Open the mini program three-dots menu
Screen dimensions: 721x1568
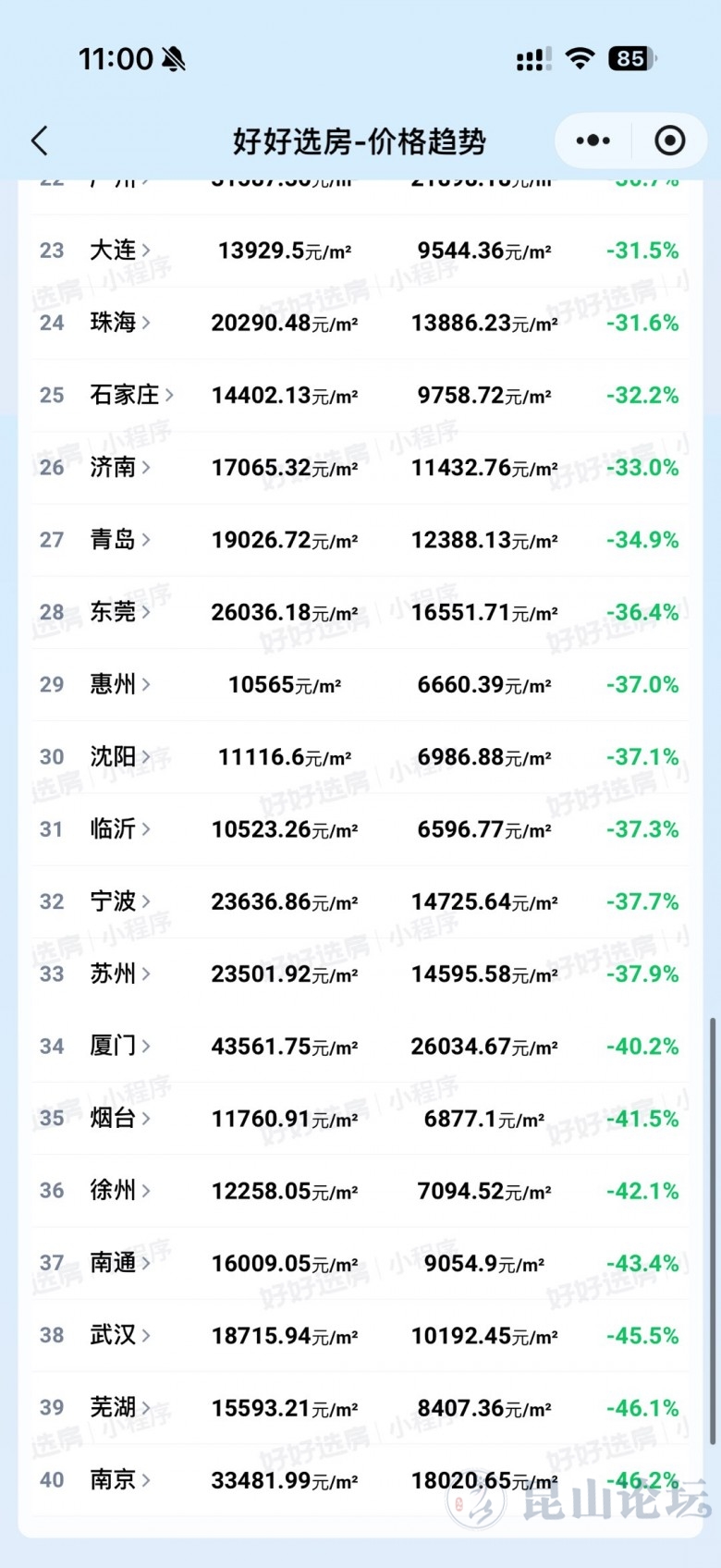pyautogui.click(x=593, y=141)
